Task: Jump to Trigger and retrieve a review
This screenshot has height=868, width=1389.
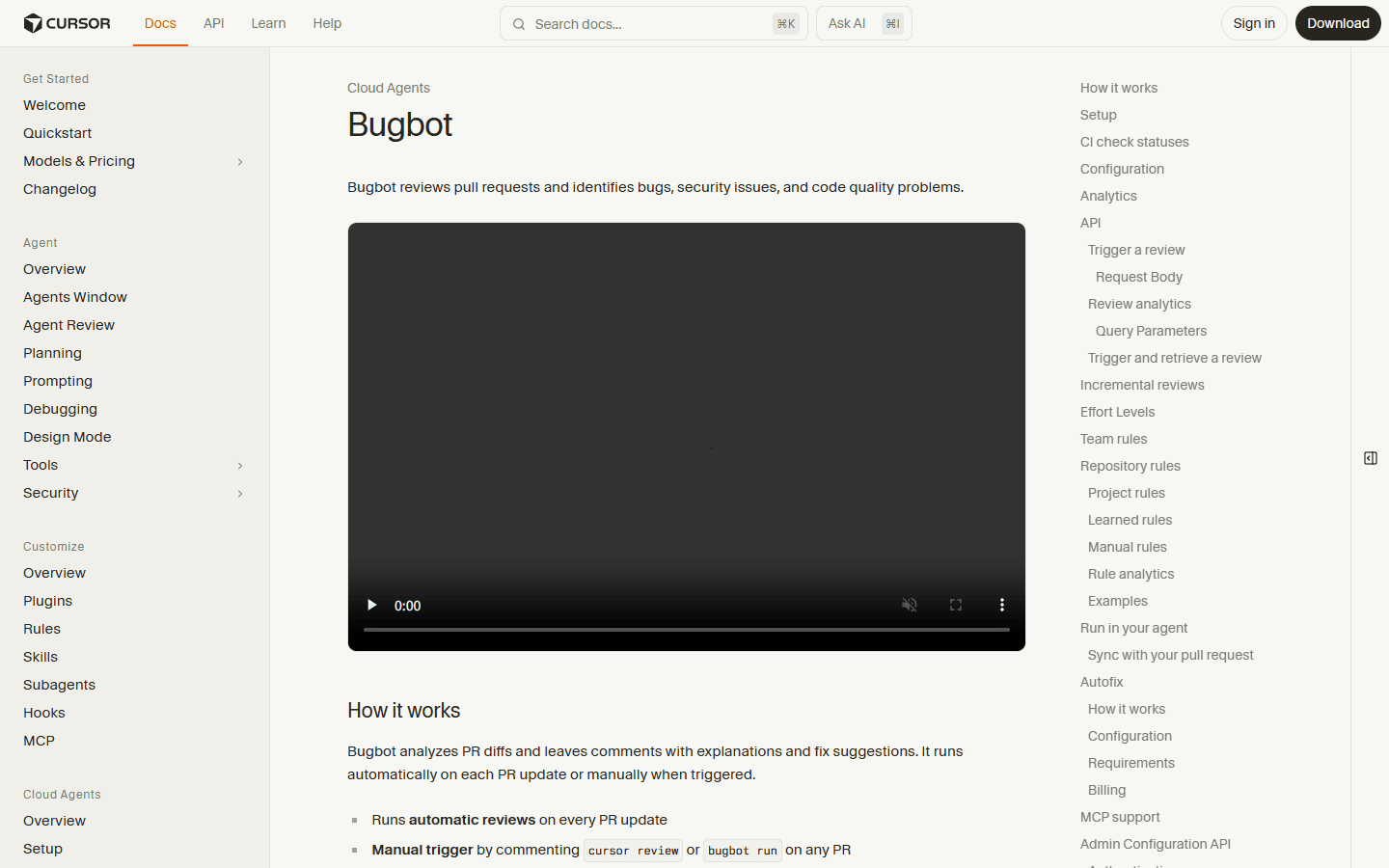Action: (1175, 358)
